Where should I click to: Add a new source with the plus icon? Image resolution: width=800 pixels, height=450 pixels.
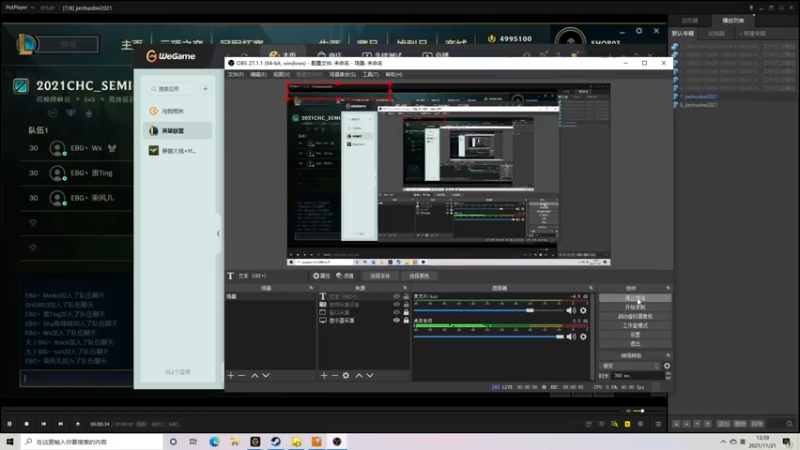[324, 376]
